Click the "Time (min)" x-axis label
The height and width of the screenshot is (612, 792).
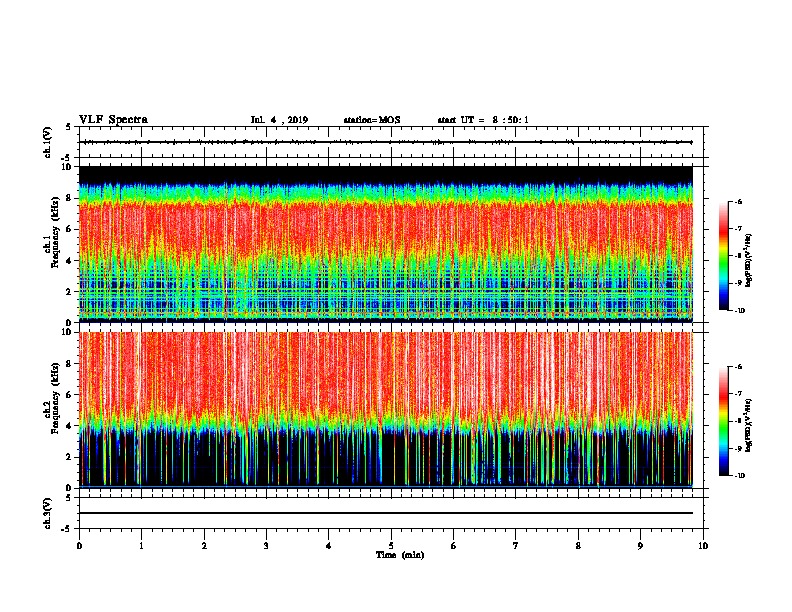(400, 555)
